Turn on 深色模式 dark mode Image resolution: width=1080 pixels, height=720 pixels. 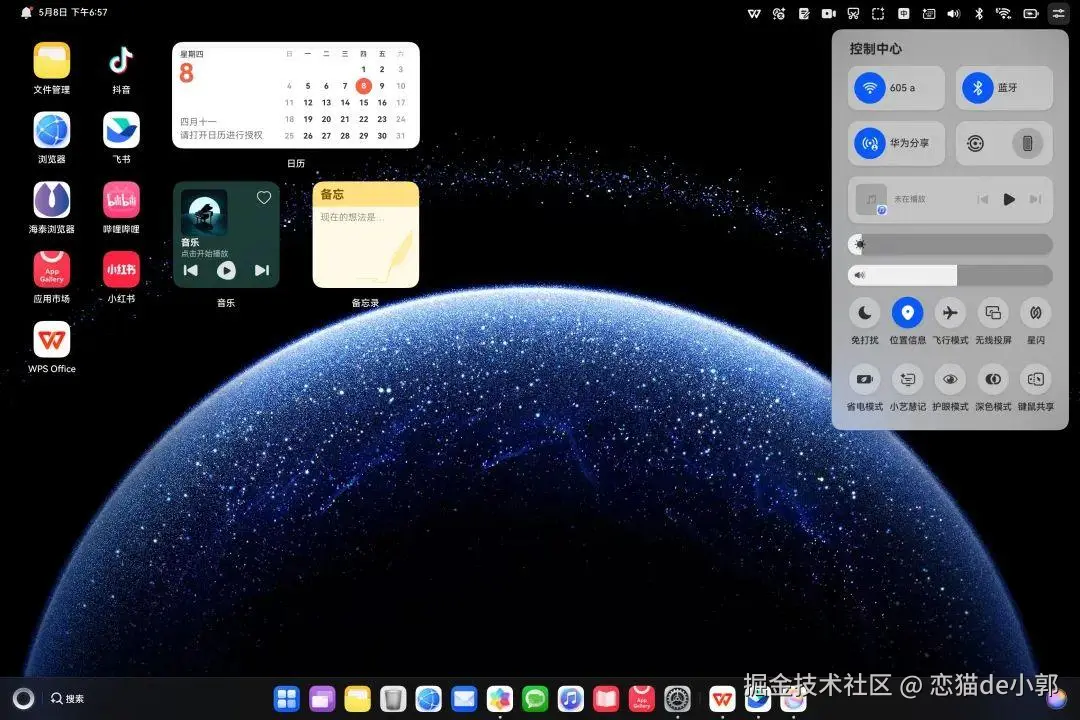pos(993,379)
